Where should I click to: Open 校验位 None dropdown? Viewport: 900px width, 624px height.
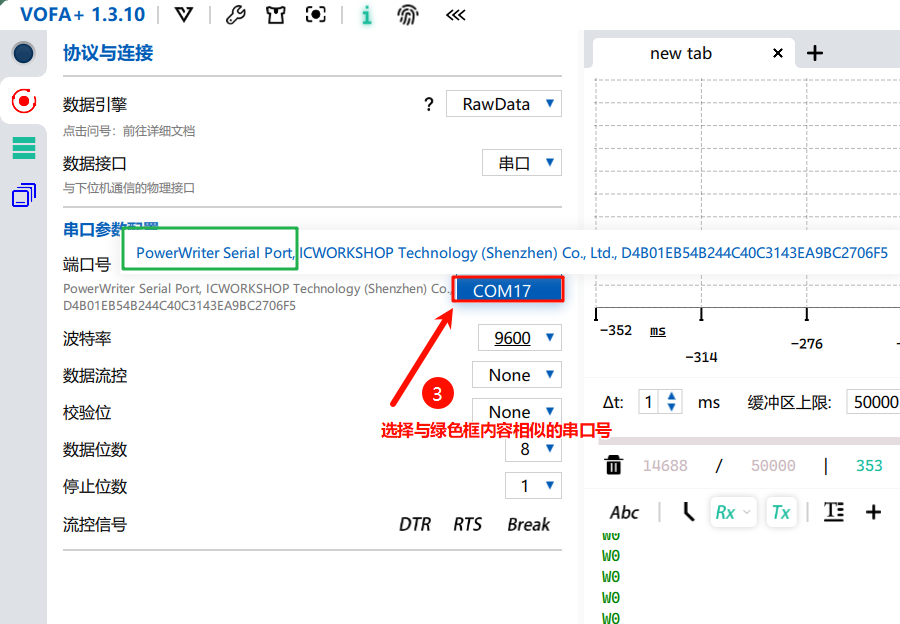(x=517, y=410)
